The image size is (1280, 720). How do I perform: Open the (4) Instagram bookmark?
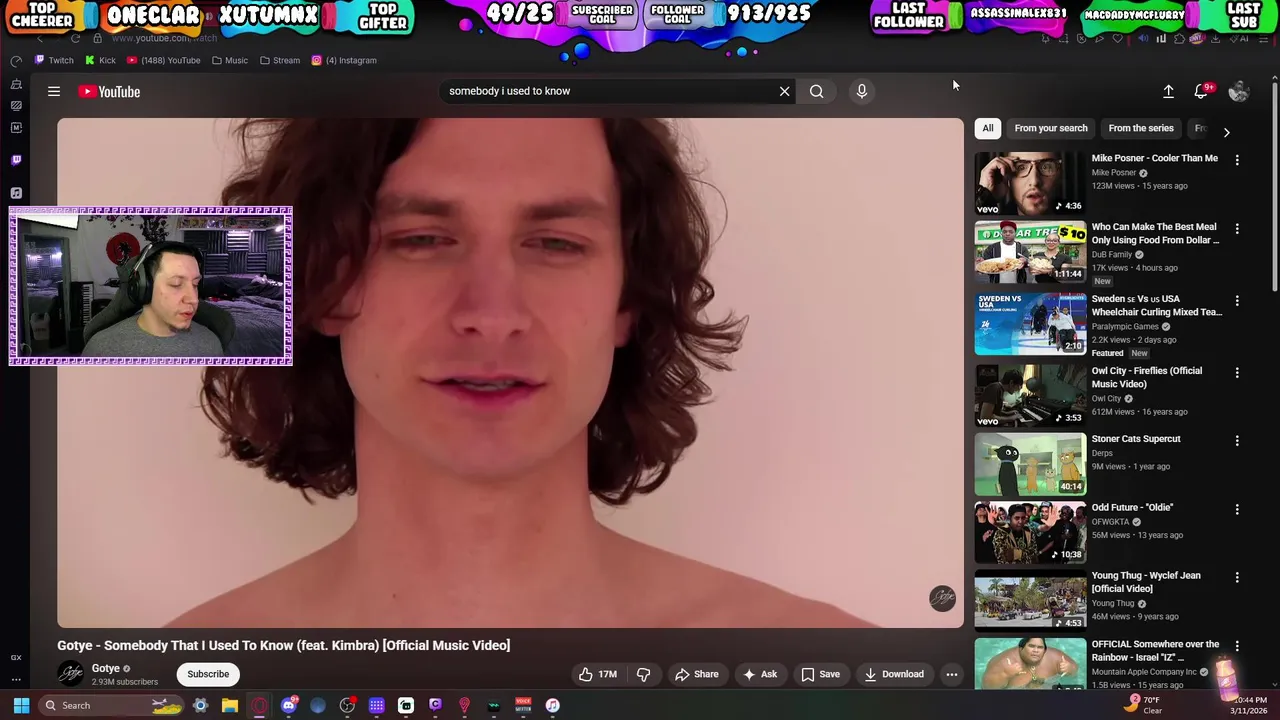(x=344, y=60)
